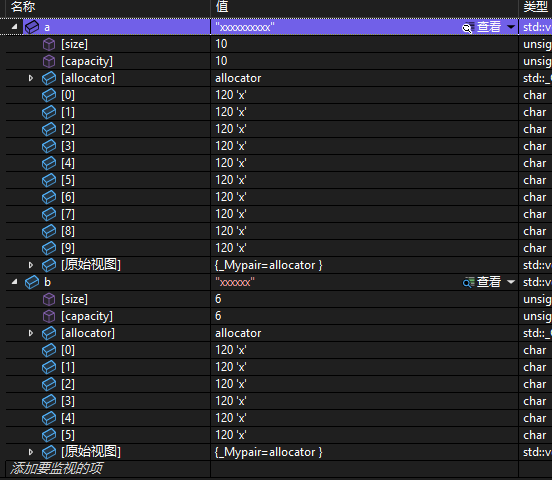Click the cube icon of b's [5] element
Image resolution: width=552 pixels, height=480 pixels.
49,435
